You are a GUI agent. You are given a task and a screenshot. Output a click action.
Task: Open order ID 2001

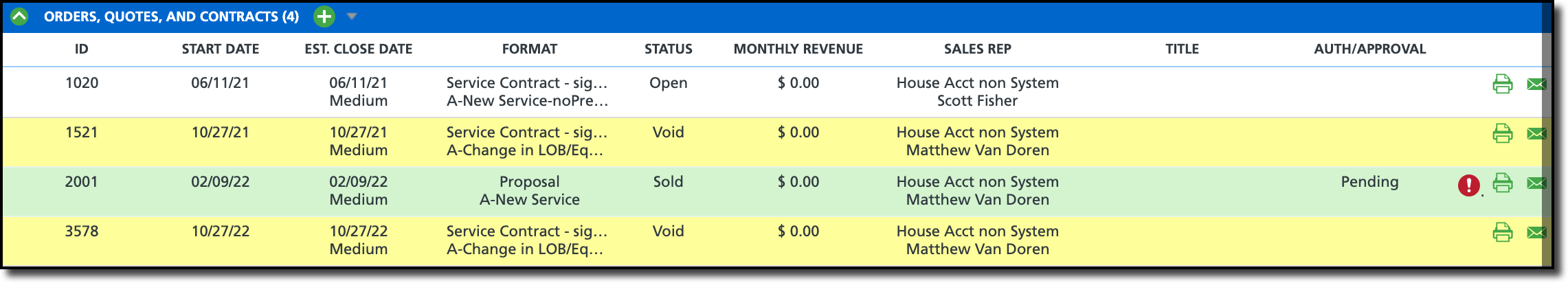point(82,182)
